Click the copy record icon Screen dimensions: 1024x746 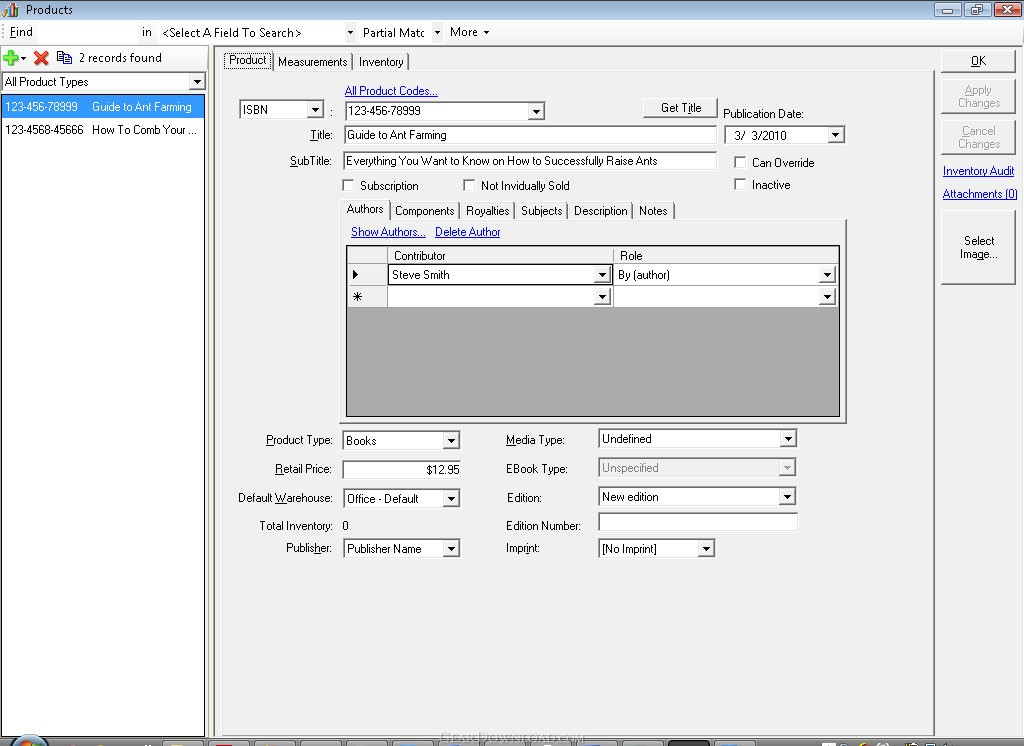pos(64,57)
